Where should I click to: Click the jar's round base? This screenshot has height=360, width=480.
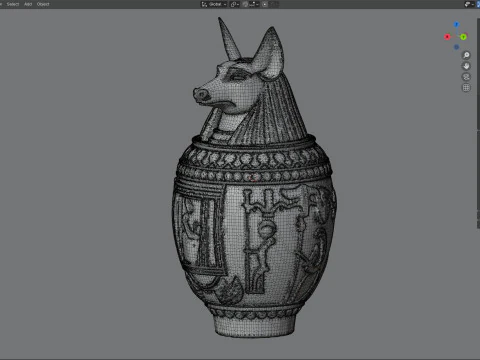tap(254, 325)
